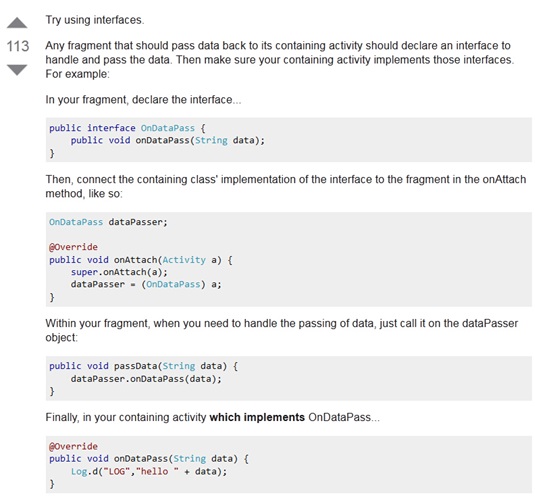This screenshot has width=535, height=496.
Task: Click the "super.onAttach(a);" code line
Action: (x=119, y=272)
